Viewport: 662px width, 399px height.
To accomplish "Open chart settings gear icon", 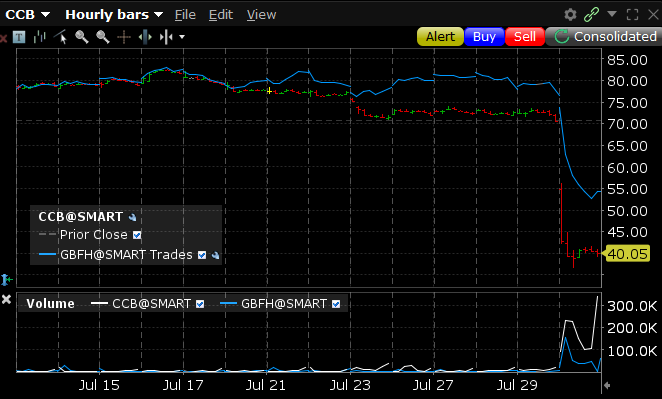I will [x=570, y=15].
